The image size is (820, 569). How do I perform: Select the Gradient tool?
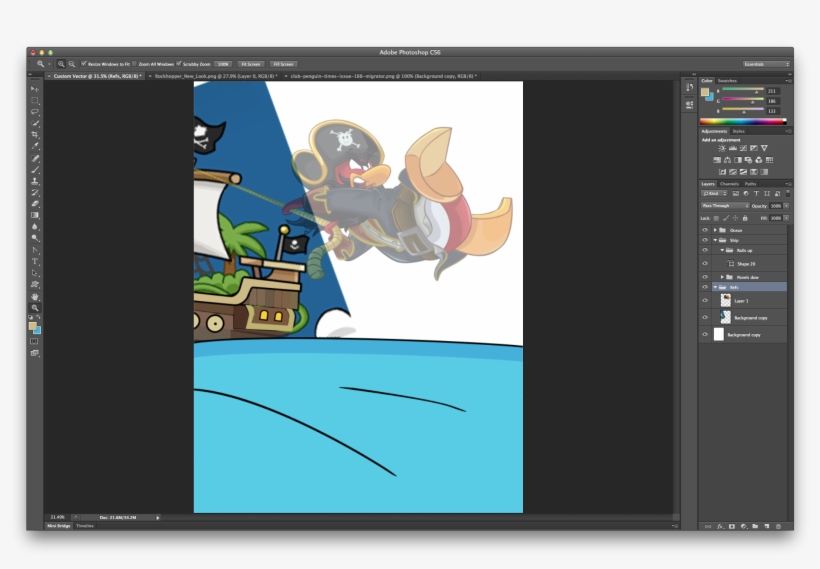[x=35, y=215]
